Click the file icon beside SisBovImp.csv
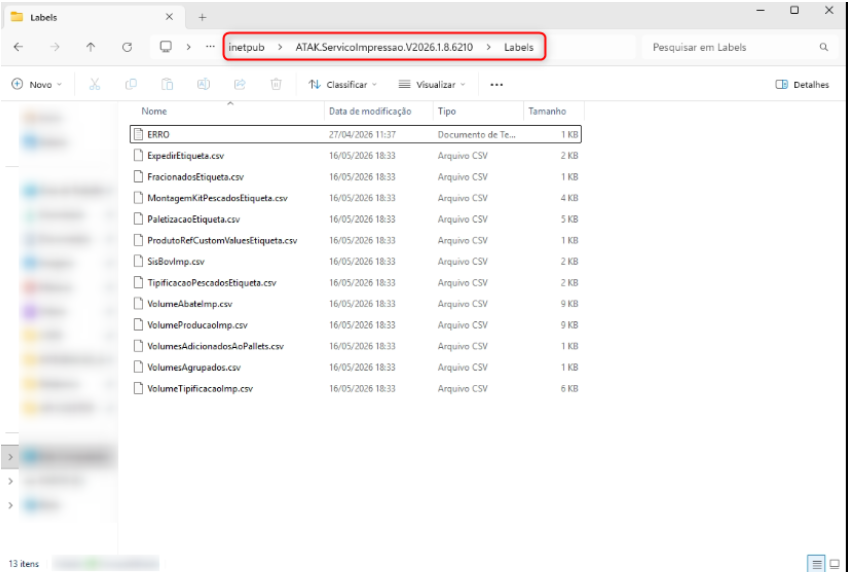The width and height of the screenshot is (852, 577). (139, 261)
